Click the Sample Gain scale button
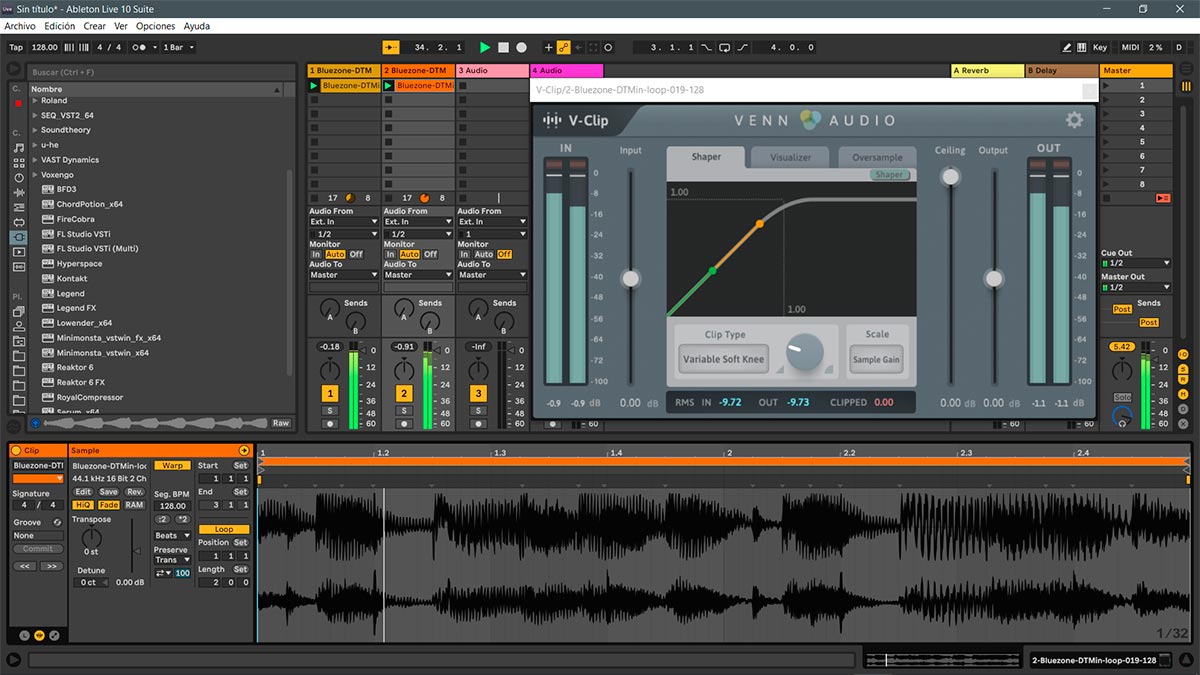The height and width of the screenshot is (675, 1200). pyautogui.click(x=876, y=360)
